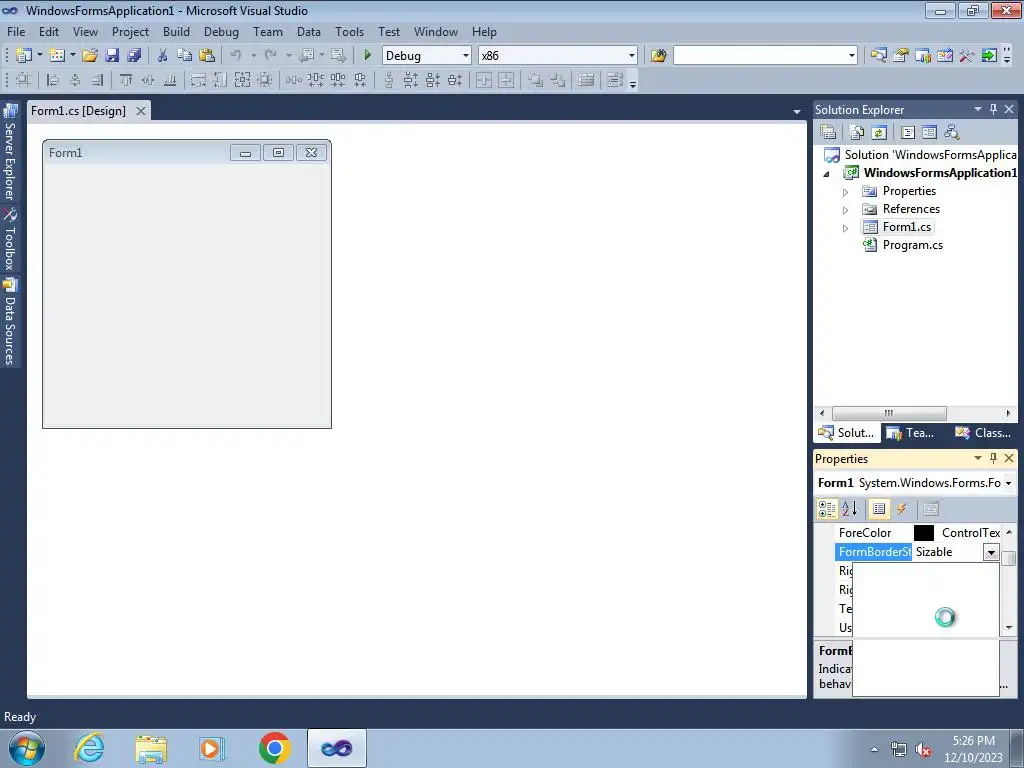Click the Add New Item toolbar icon
Screen dimensions: 1024x768
coord(57,56)
